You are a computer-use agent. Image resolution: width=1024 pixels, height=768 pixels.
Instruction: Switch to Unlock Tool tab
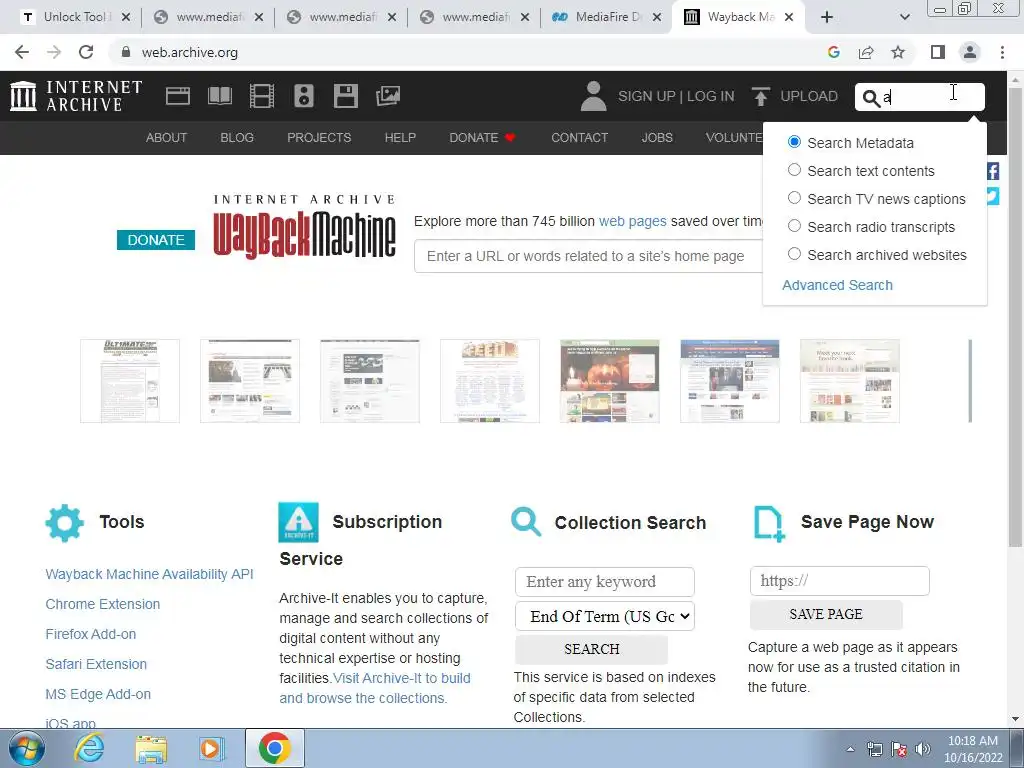tap(75, 17)
